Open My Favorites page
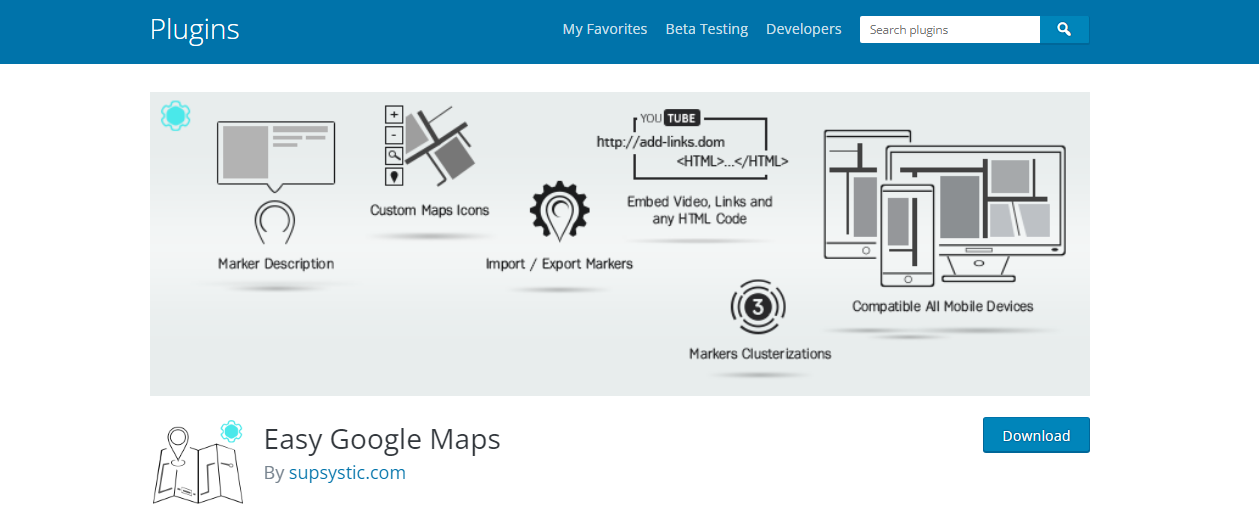Image resolution: width=1259 pixels, height=532 pixels. click(x=605, y=29)
